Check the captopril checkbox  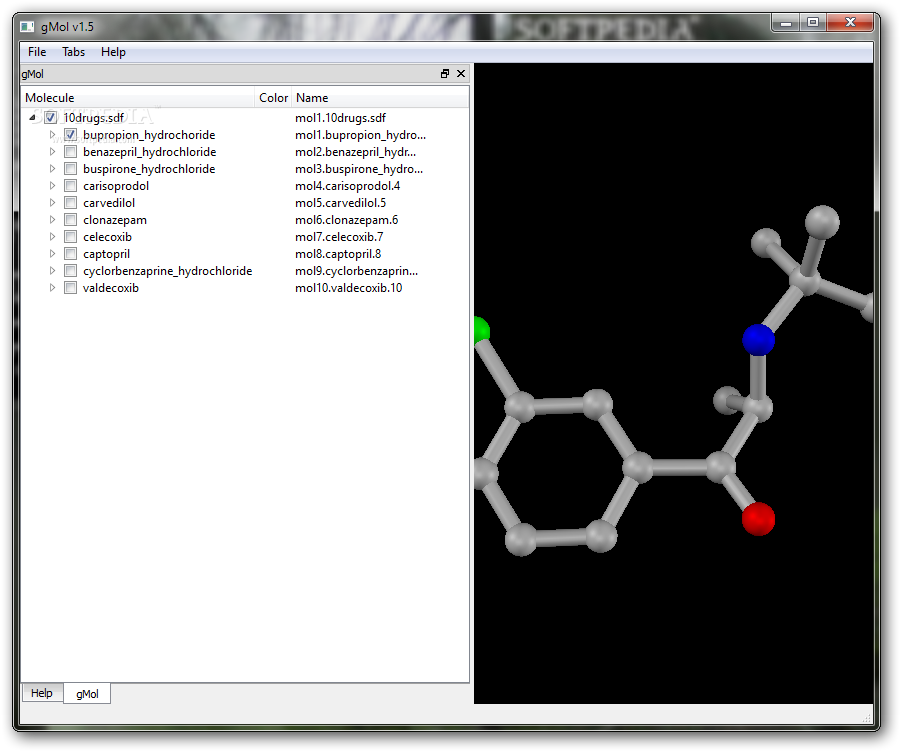click(70, 254)
